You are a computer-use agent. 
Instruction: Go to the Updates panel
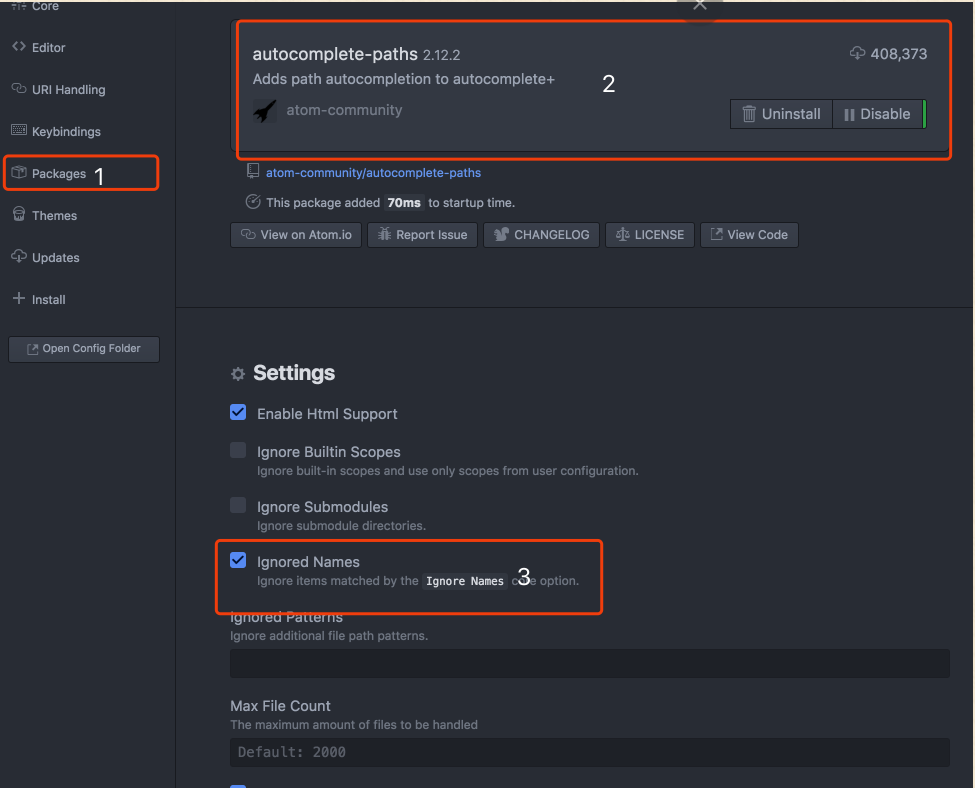click(55, 257)
